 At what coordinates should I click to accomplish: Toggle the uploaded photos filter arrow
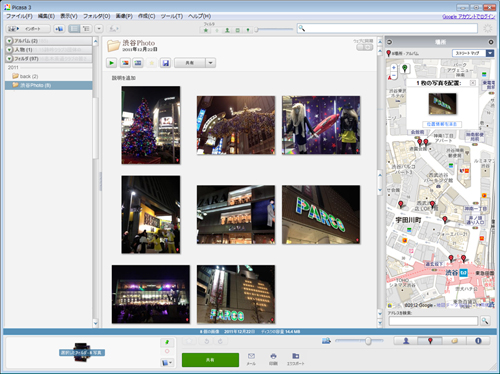(217, 30)
